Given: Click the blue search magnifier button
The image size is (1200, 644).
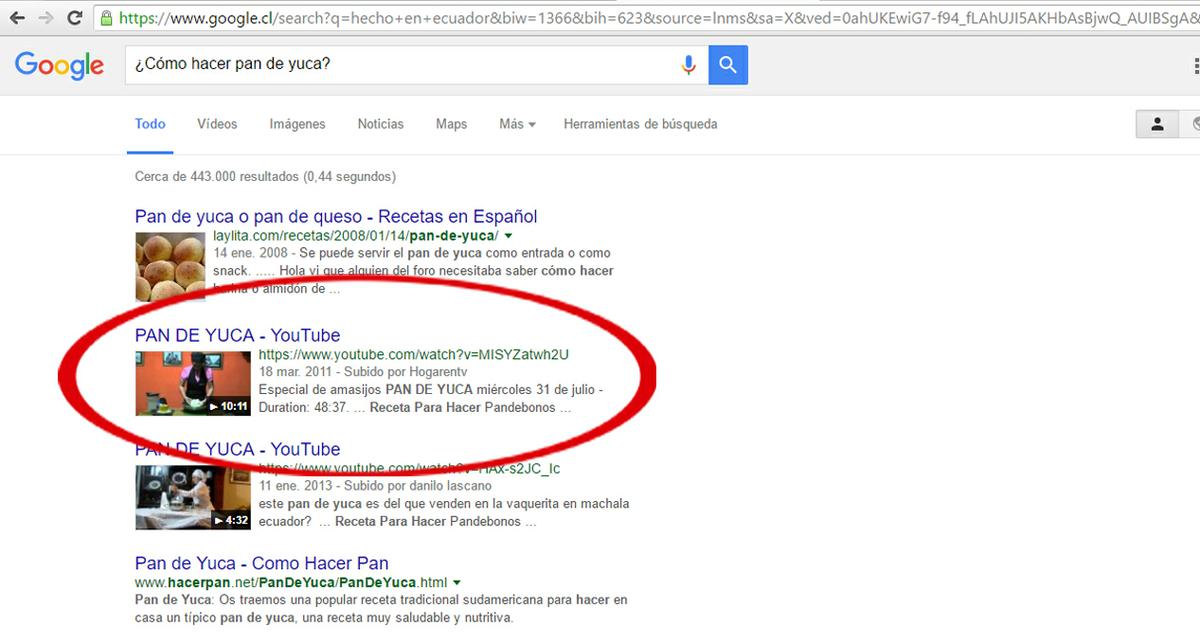Looking at the screenshot, I should point(728,65).
